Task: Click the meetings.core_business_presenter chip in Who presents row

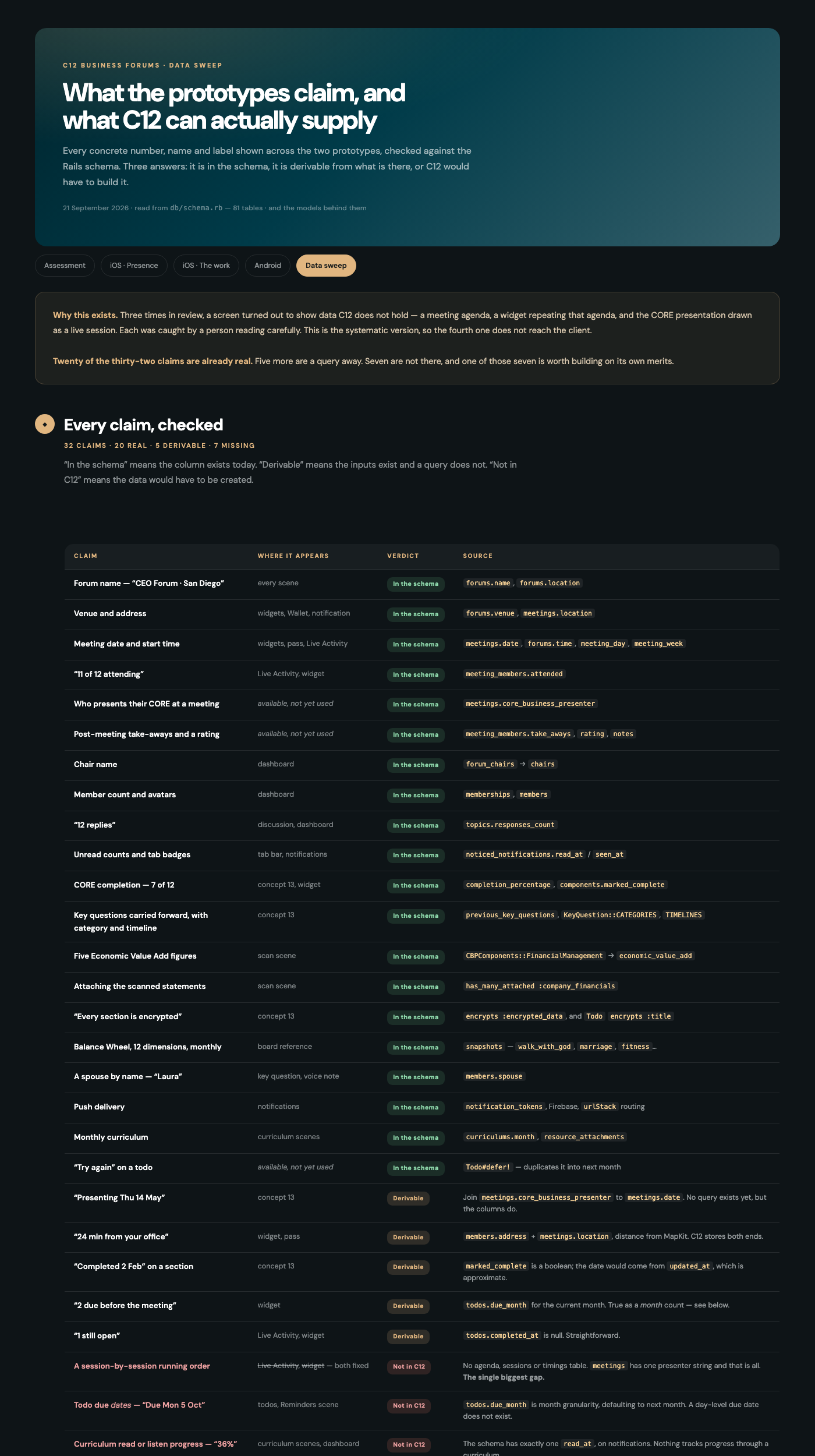Action: point(530,704)
